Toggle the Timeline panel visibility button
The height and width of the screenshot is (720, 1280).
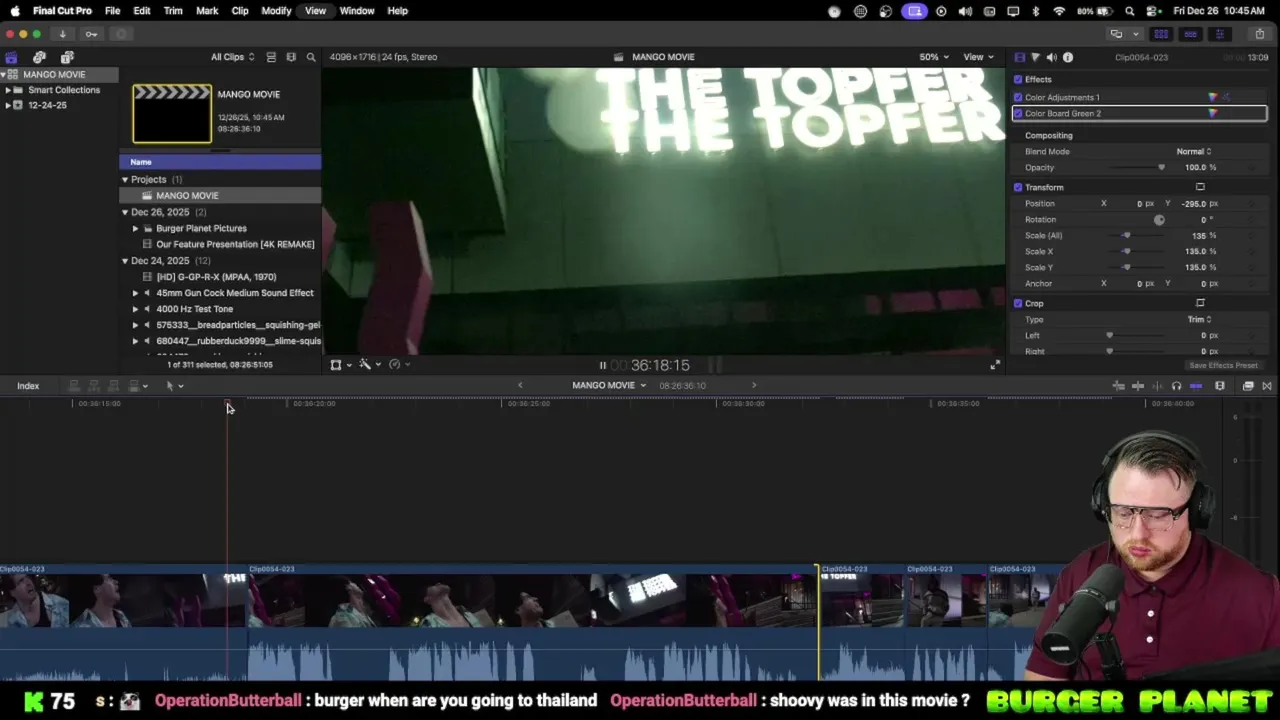pyautogui.click(x=1190, y=34)
